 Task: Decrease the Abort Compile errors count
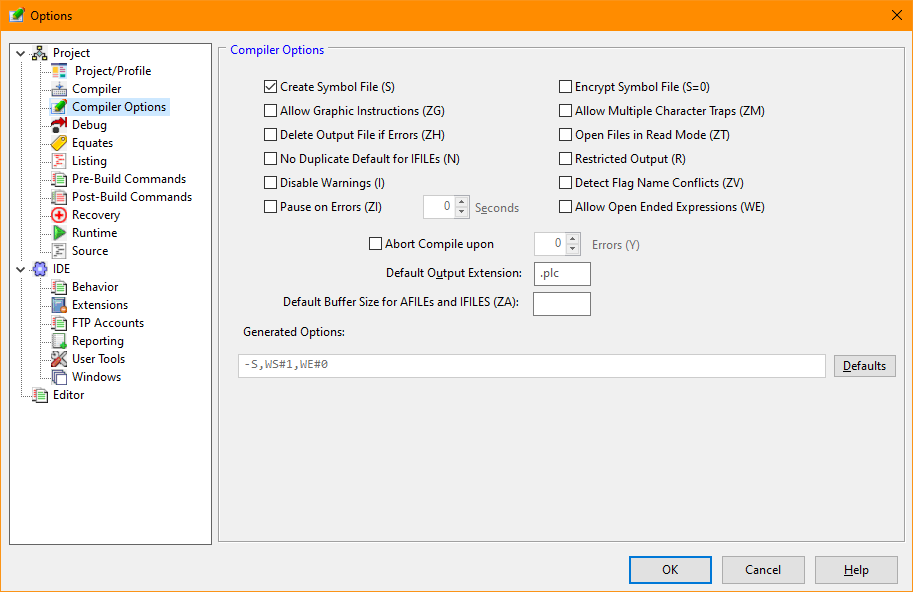(573, 250)
